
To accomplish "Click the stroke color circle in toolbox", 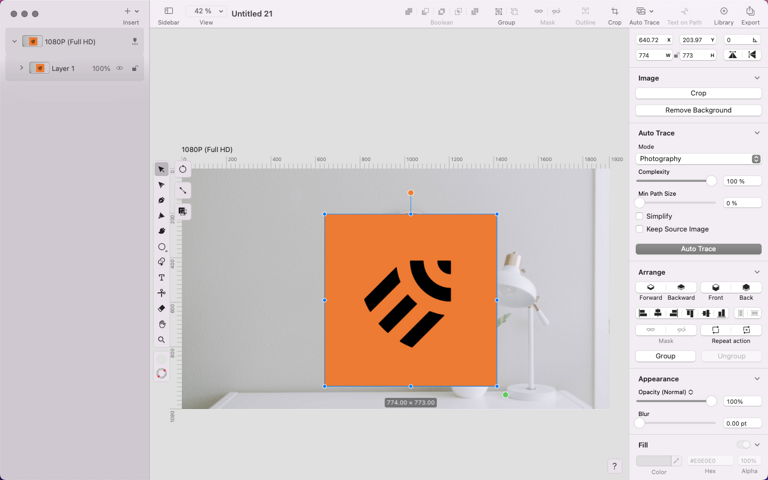I will [161, 374].
